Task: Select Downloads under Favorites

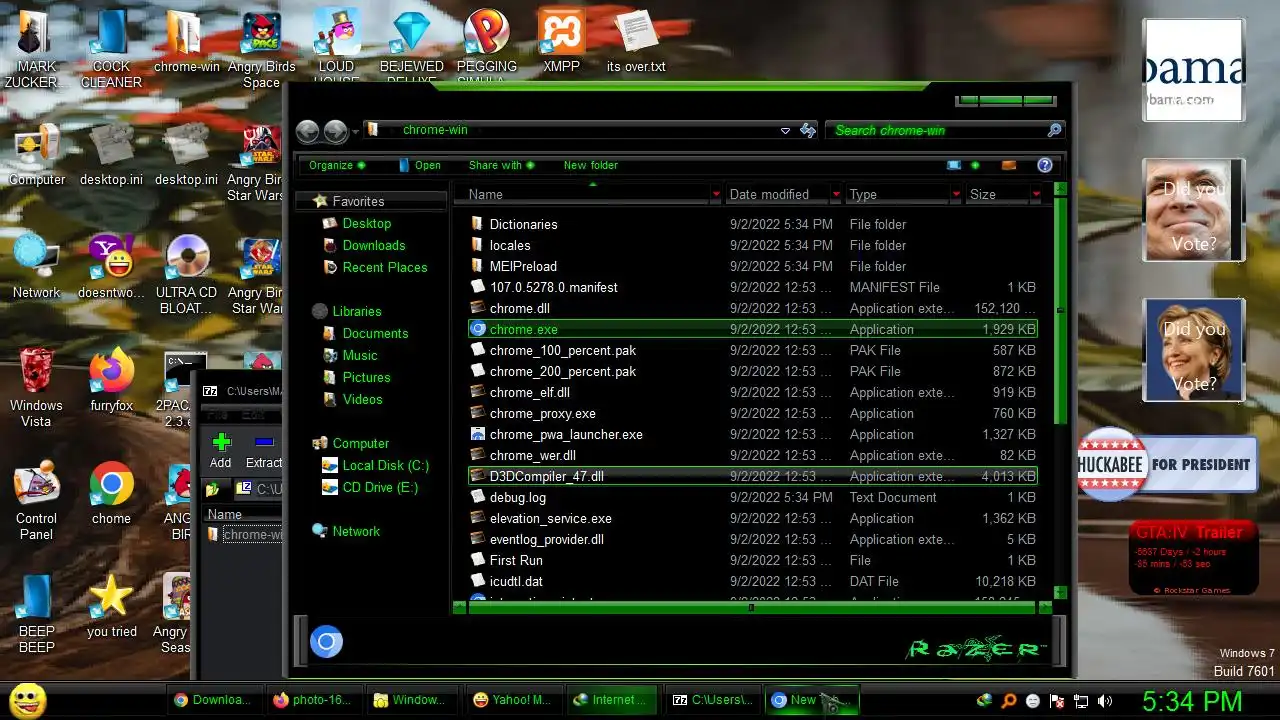Action: pos(373,245)
